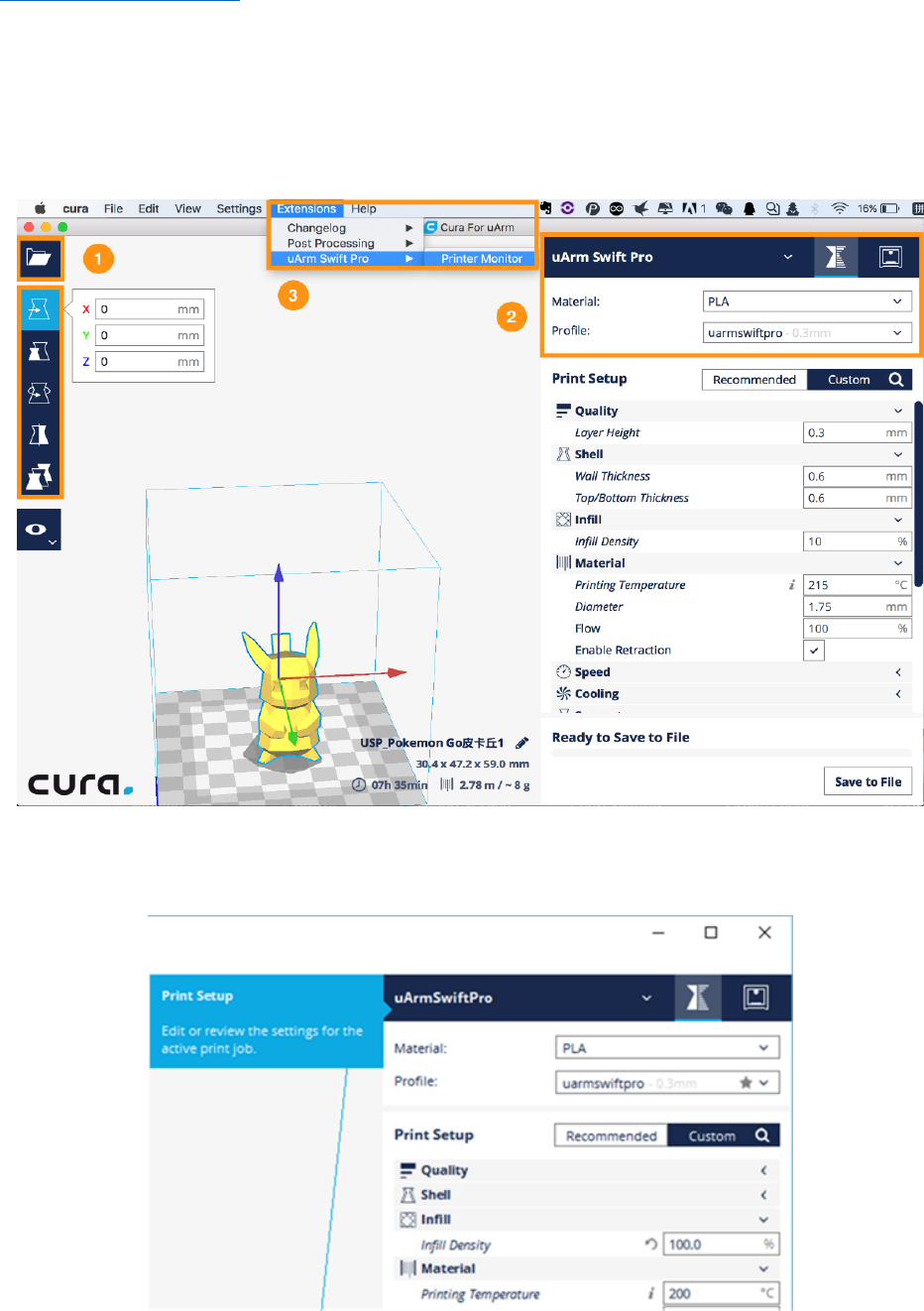Viewport: 924px width, 1311px height.
Task: Choose Printer Monitor submenu item
Action: [481, 259]
